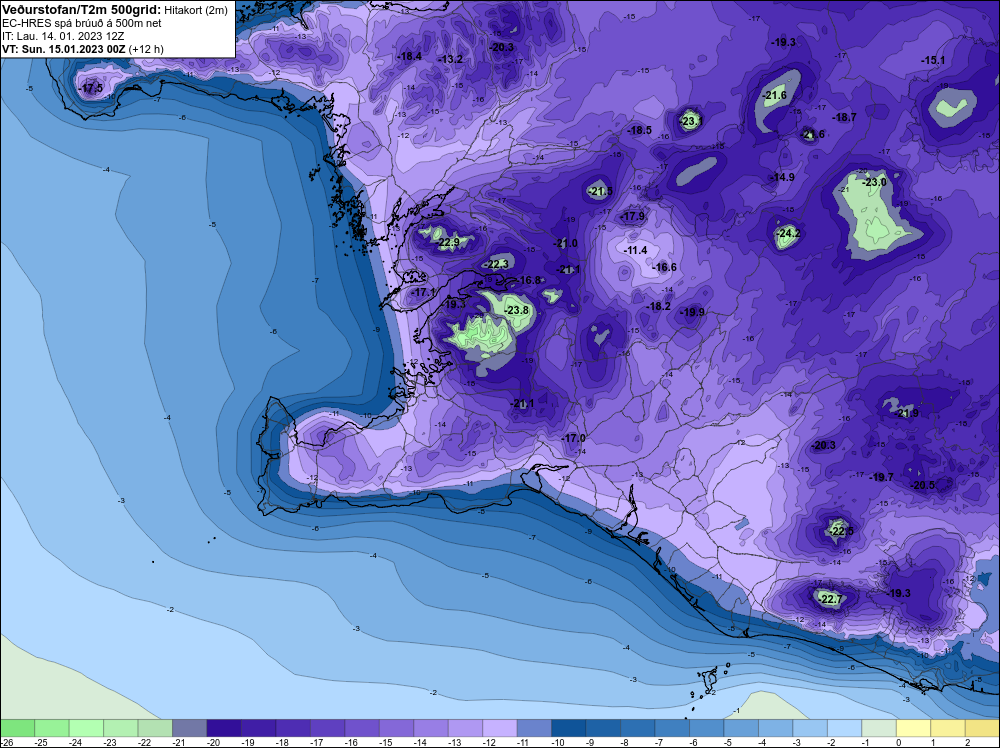Image resolution: width=1000 pixels, height=748 pixels.
Task: Click the -20.5 temperature label
Action: click(x=923, y=485)
